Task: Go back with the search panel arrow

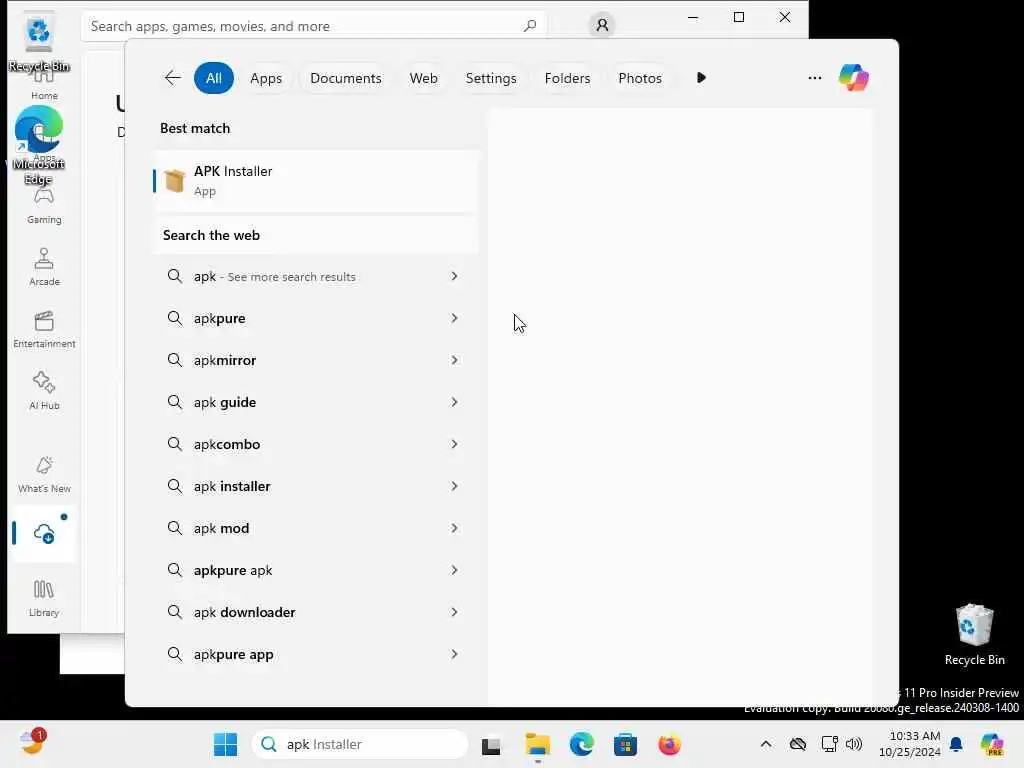Action: pos(172,78)
